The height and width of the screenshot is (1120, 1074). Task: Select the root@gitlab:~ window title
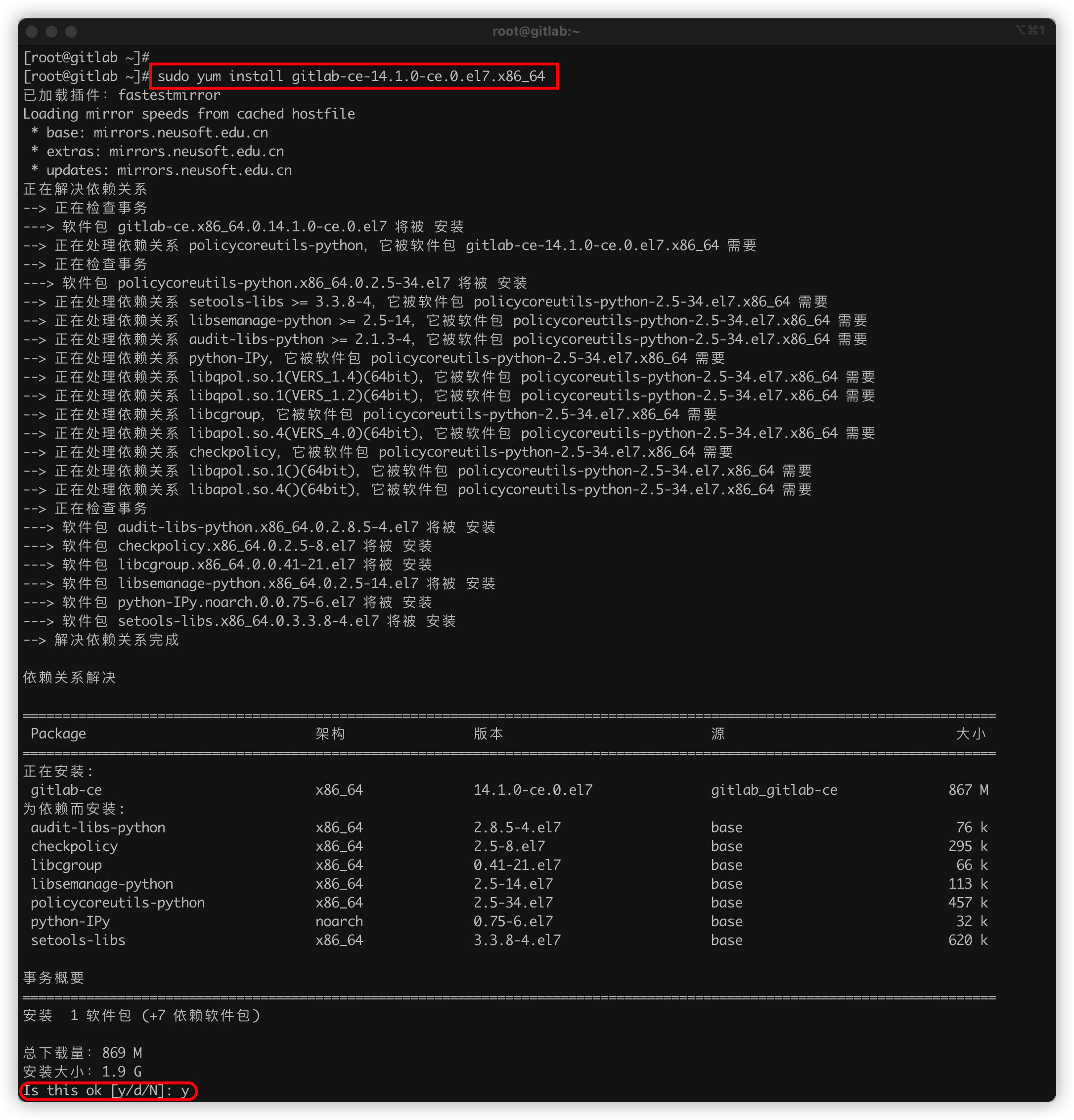pyautogui.click(x=536, y=32)
